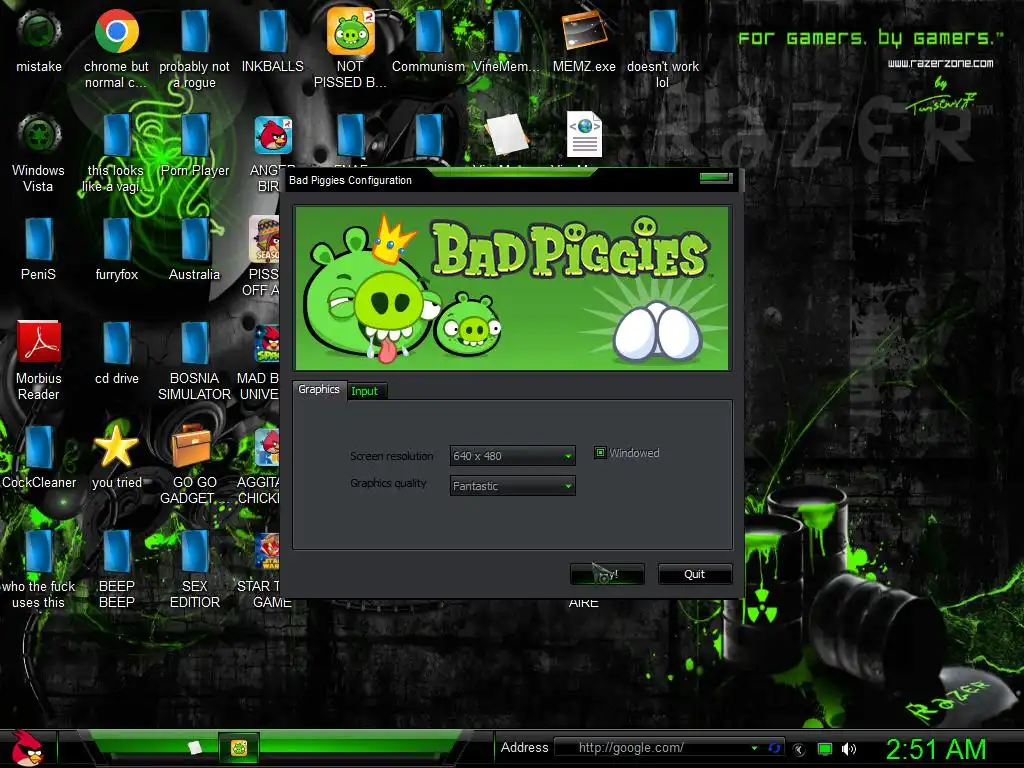This screenshot has height=768, width=1024.
Task: Select the blank white paper desktop icon
Action: click(507, 135)
